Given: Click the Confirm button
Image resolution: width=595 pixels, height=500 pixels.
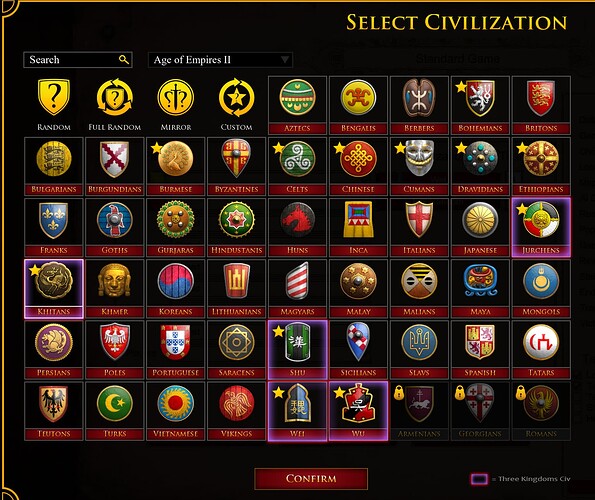Looking at the screenshot, I should coord(311,478).
